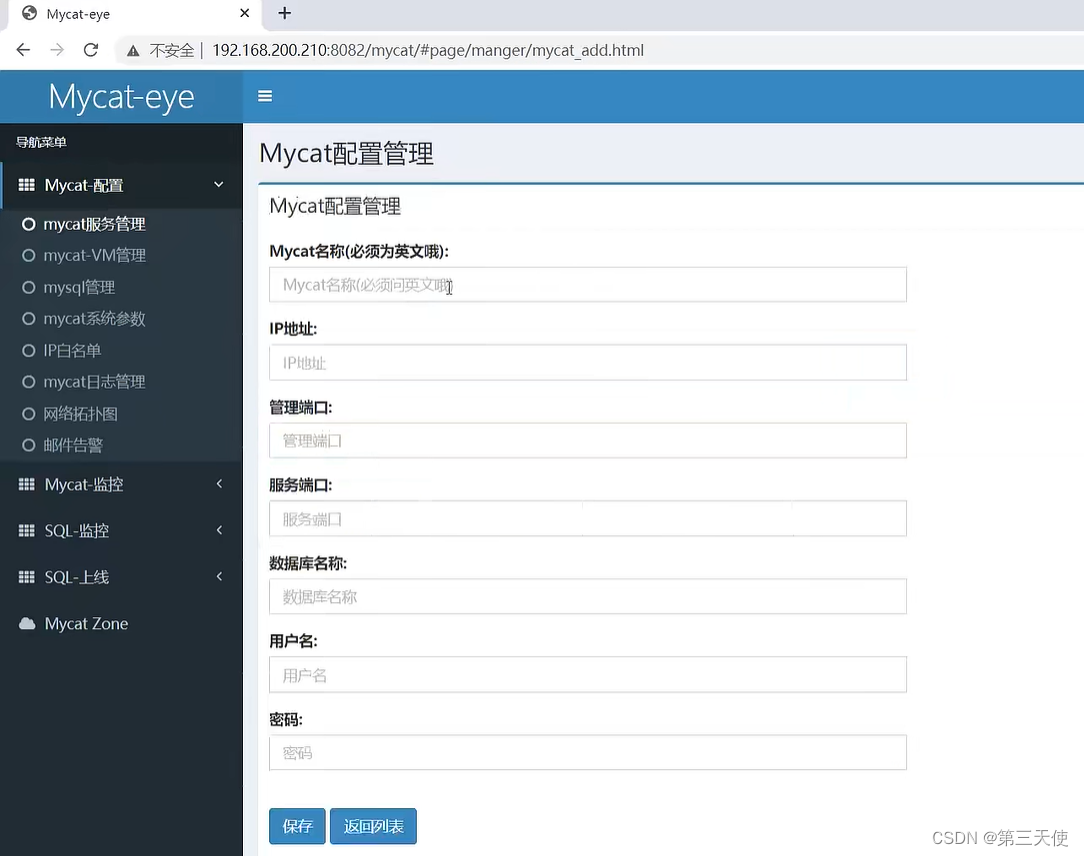1084x856 pixels.
Task: Click the Mycat-配置 grid icon
Action: click(x=26, y=185)
